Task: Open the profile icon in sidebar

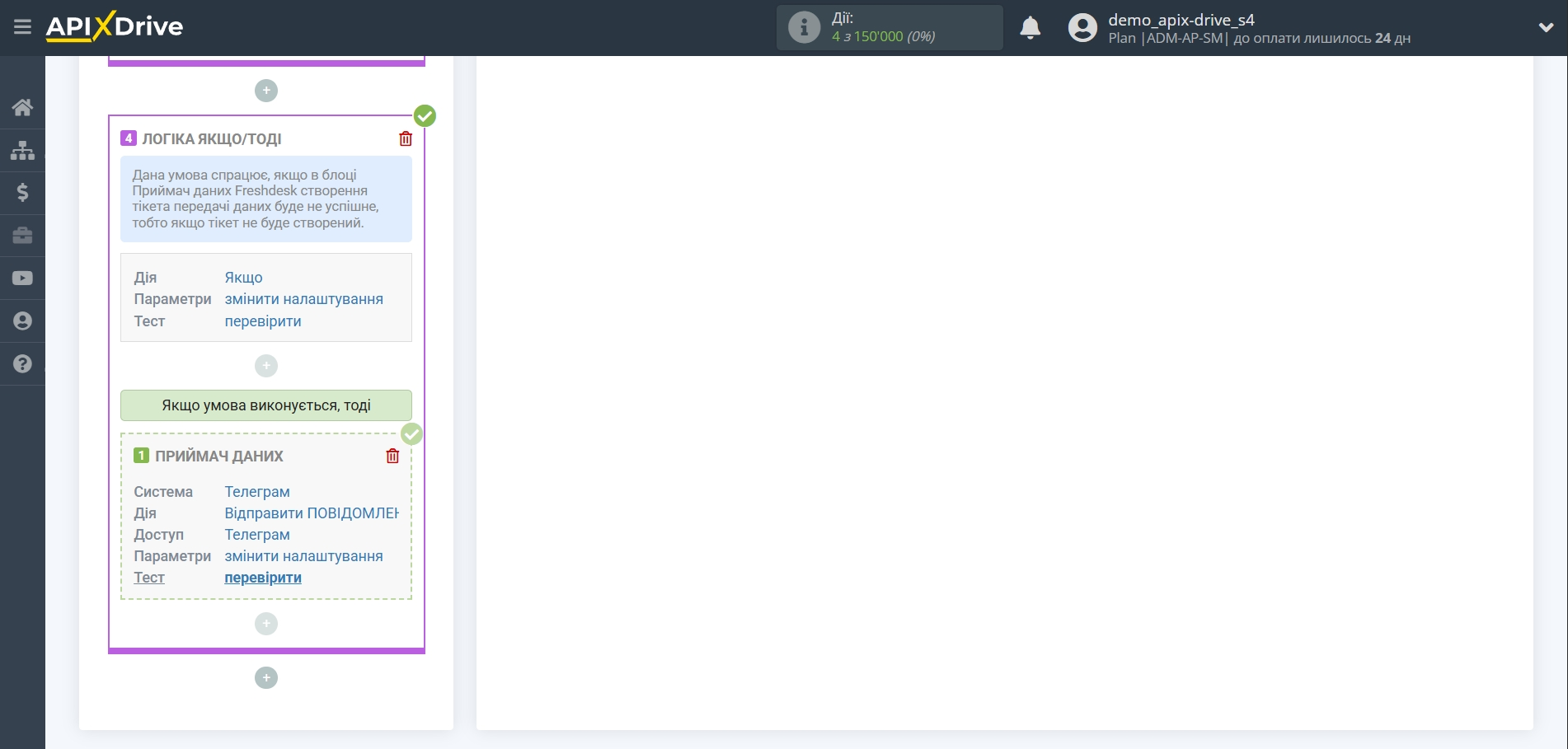Action: point(22,321)
